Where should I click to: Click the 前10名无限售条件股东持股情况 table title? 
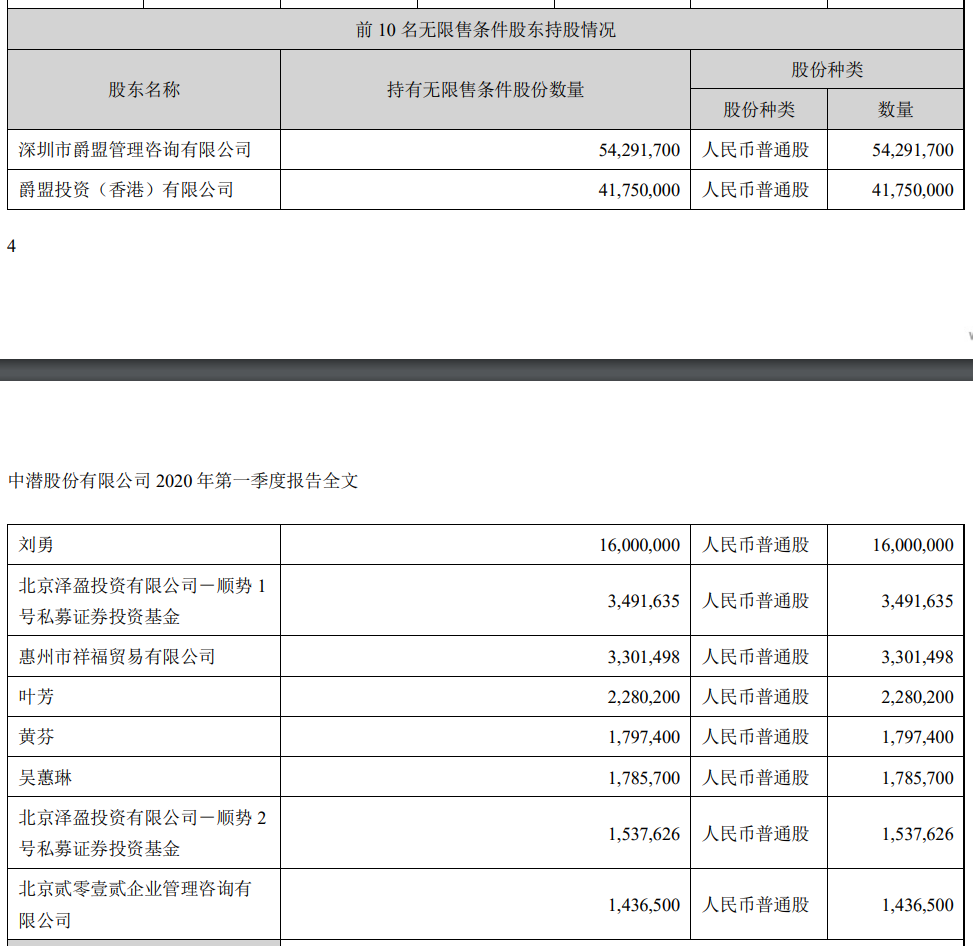tap(486, 30)
